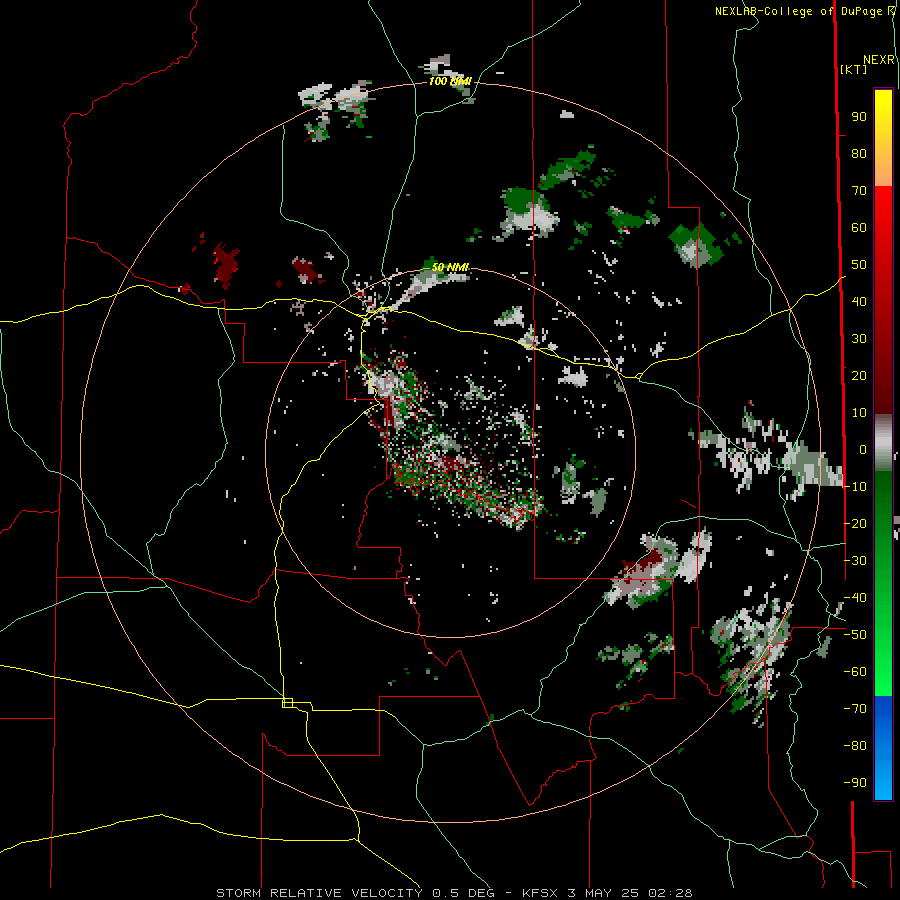The image size is (900, 900).
Task: Click the 10 value on the scale
Action: [x=859, y=413]
